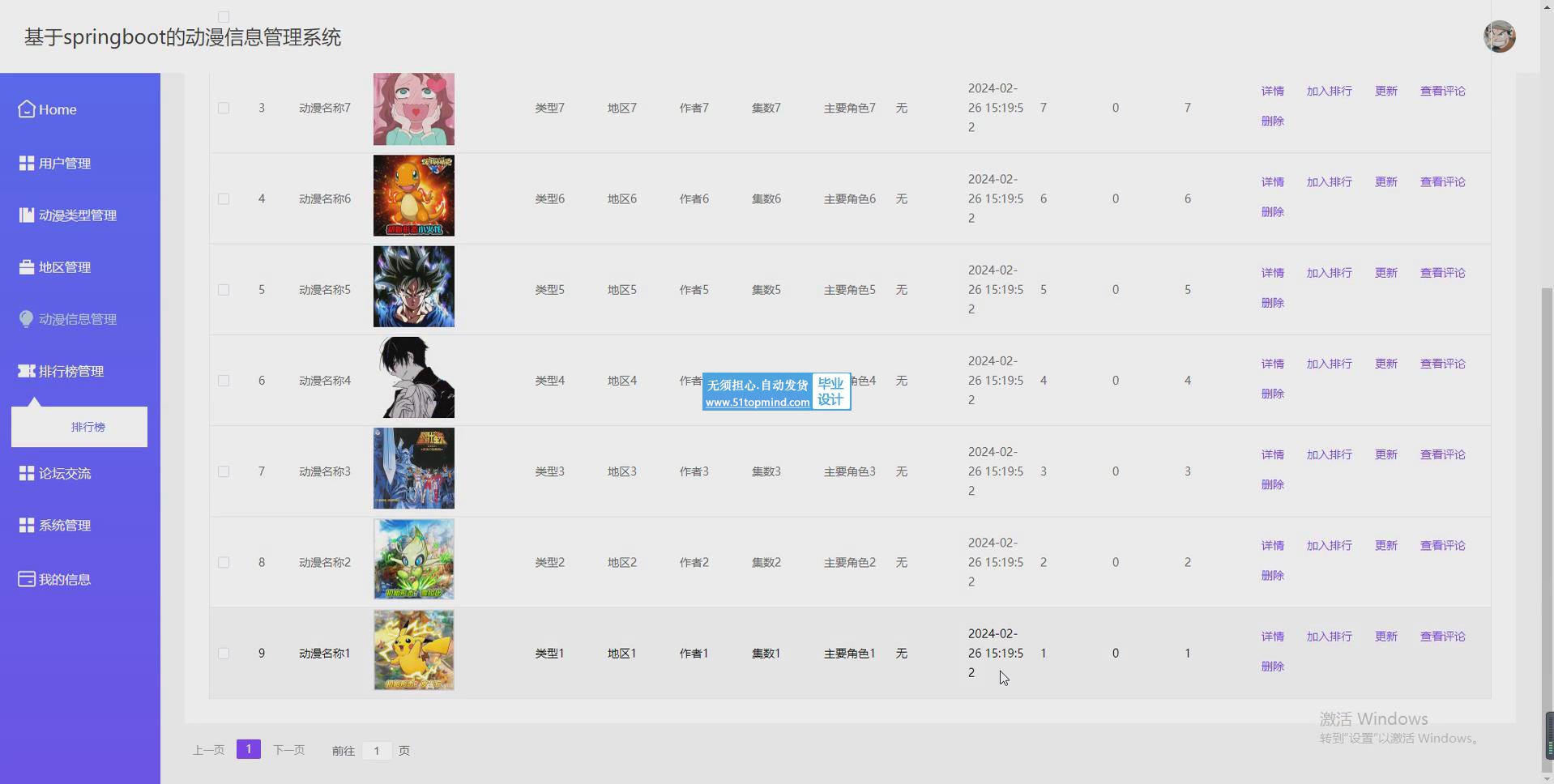Tick the checkbox for row 动漫名称4
1554x784 pixels.
pyautogui.click(x=224, y=380)
